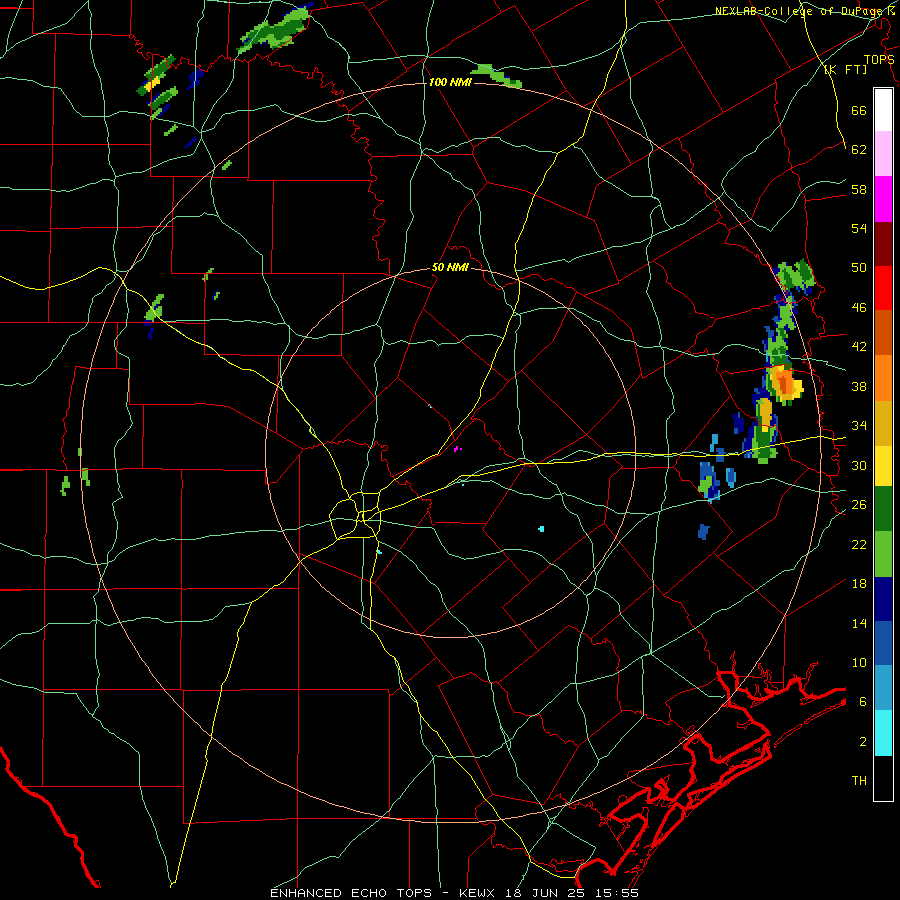
Task: Click the cyan legend swatch beside 2
Action: pyautogui.click(x=883, y=733)
